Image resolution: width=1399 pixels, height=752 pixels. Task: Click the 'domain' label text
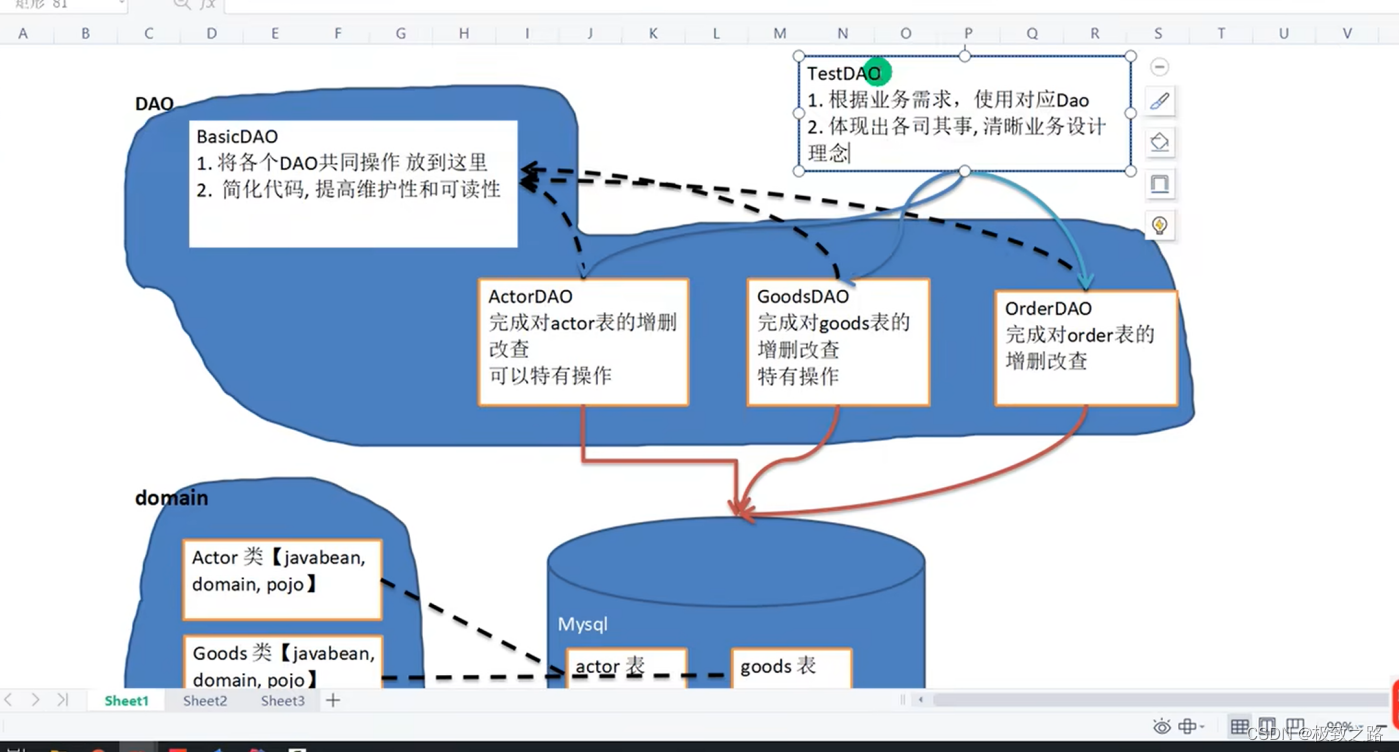pos(172,498)
